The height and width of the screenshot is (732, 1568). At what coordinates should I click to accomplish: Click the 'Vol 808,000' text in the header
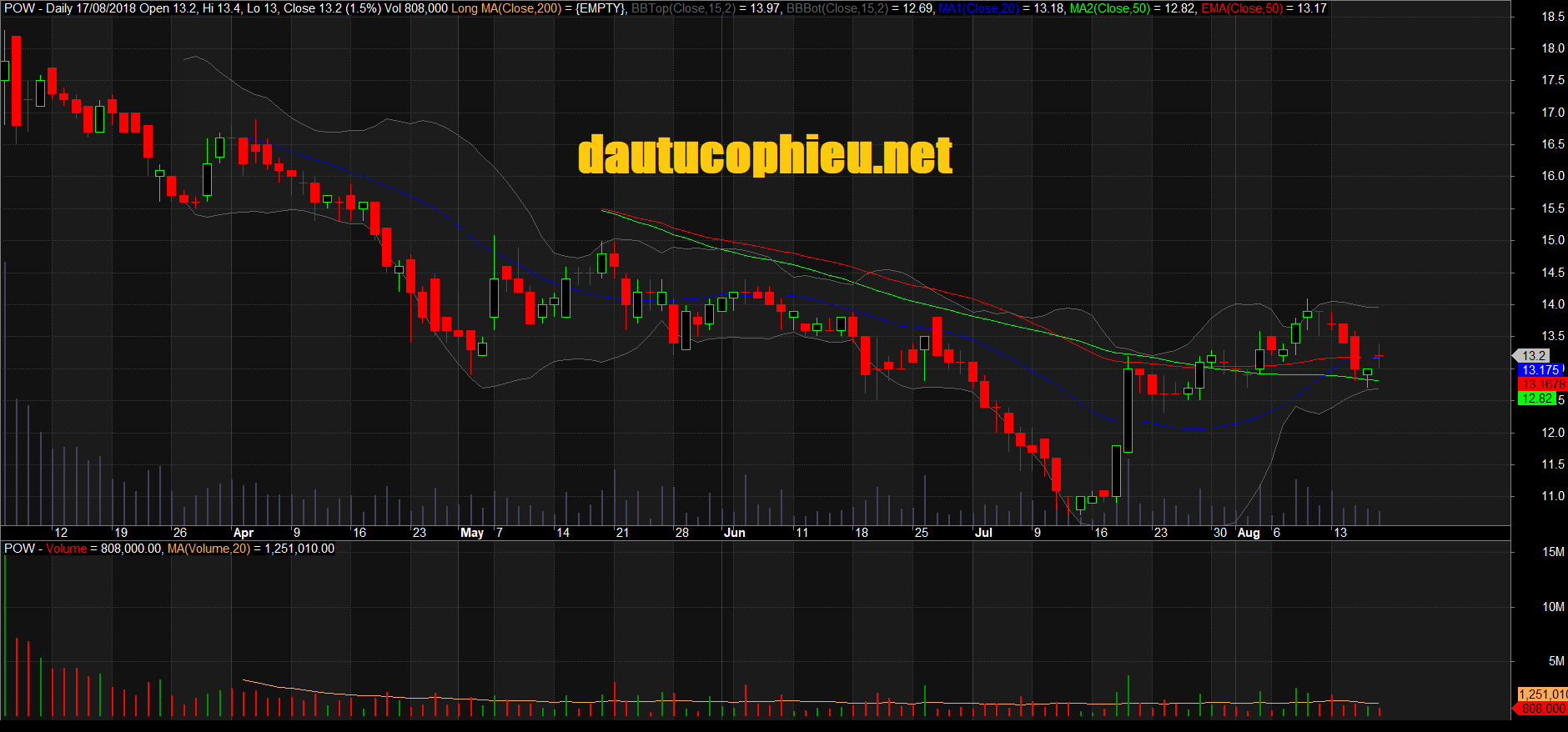[x=416, y=8]
